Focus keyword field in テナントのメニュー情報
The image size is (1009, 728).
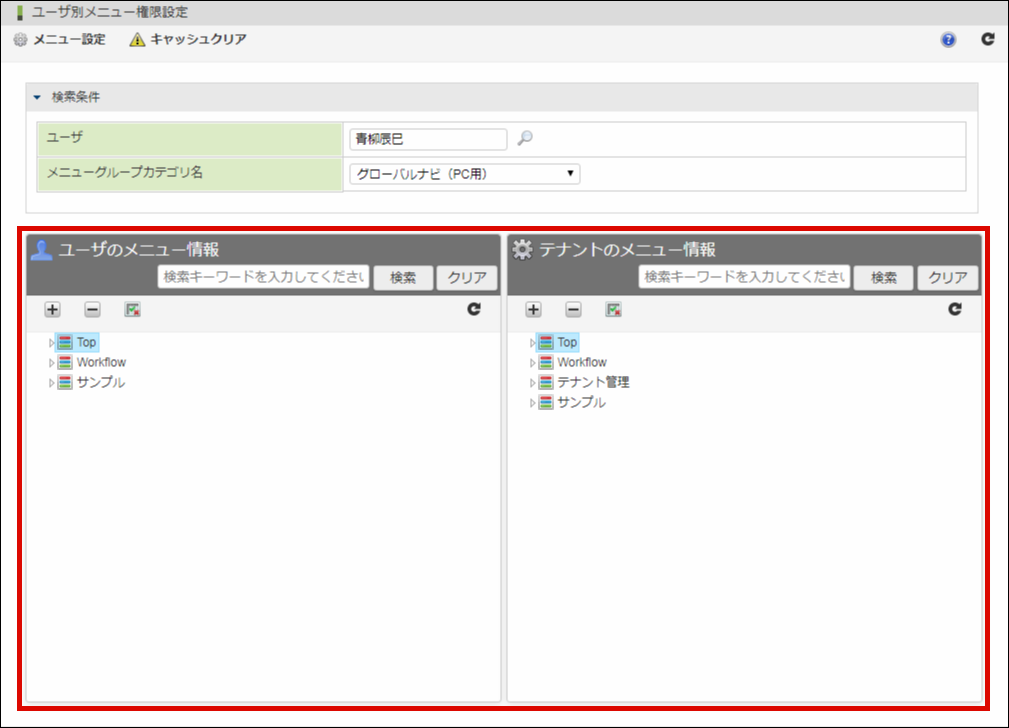pos(744,277)
